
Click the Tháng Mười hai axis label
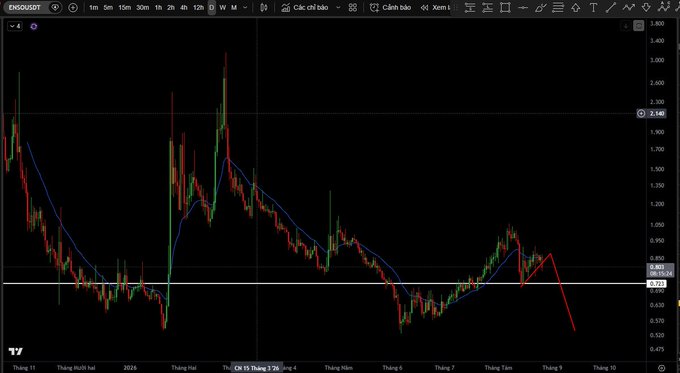pos(76,368)
